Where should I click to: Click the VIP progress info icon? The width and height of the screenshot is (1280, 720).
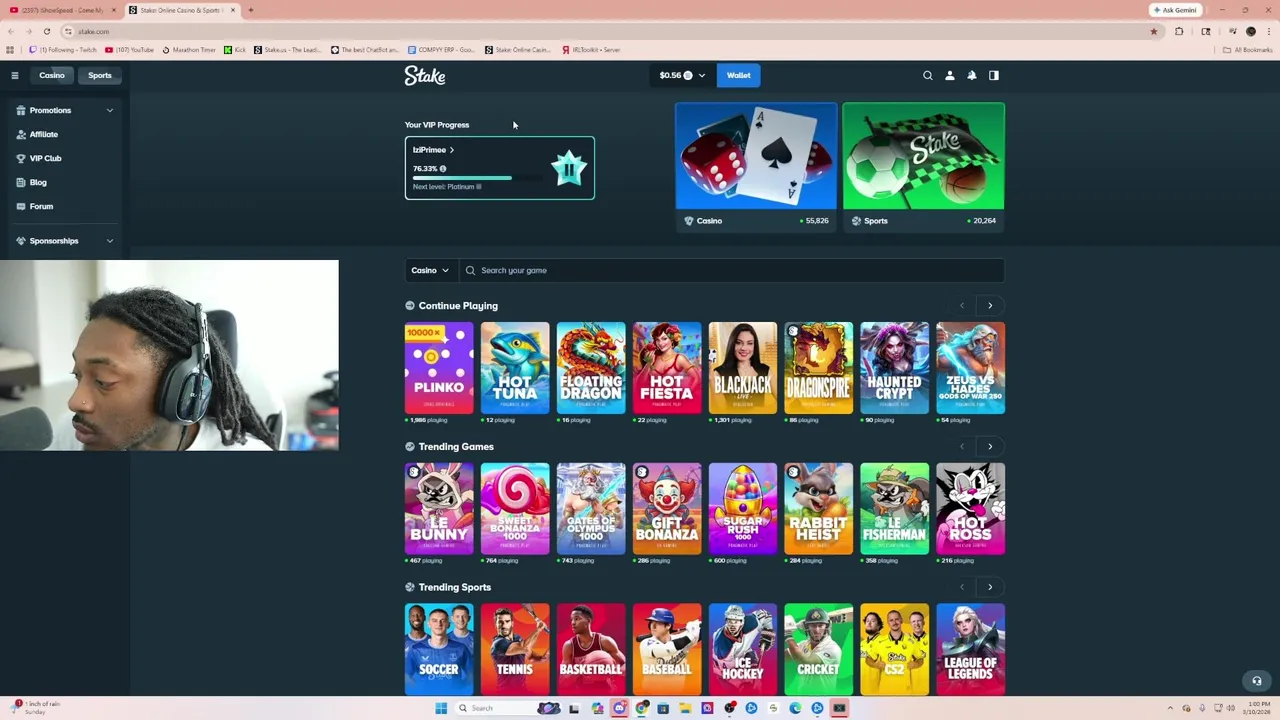(x=442, y=169)
